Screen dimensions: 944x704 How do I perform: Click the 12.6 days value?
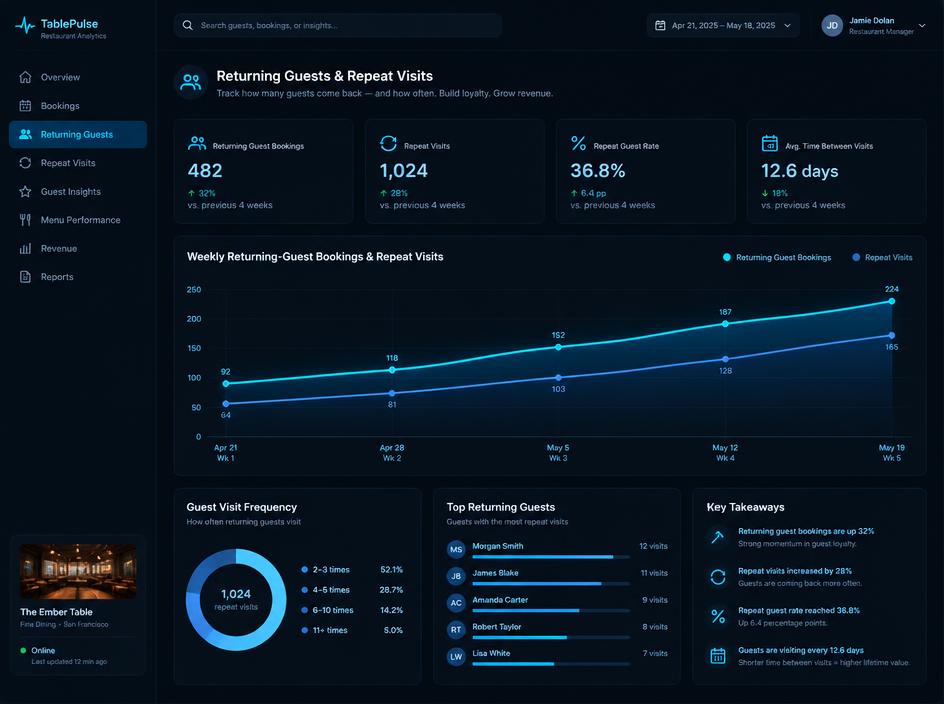(800, 171)
